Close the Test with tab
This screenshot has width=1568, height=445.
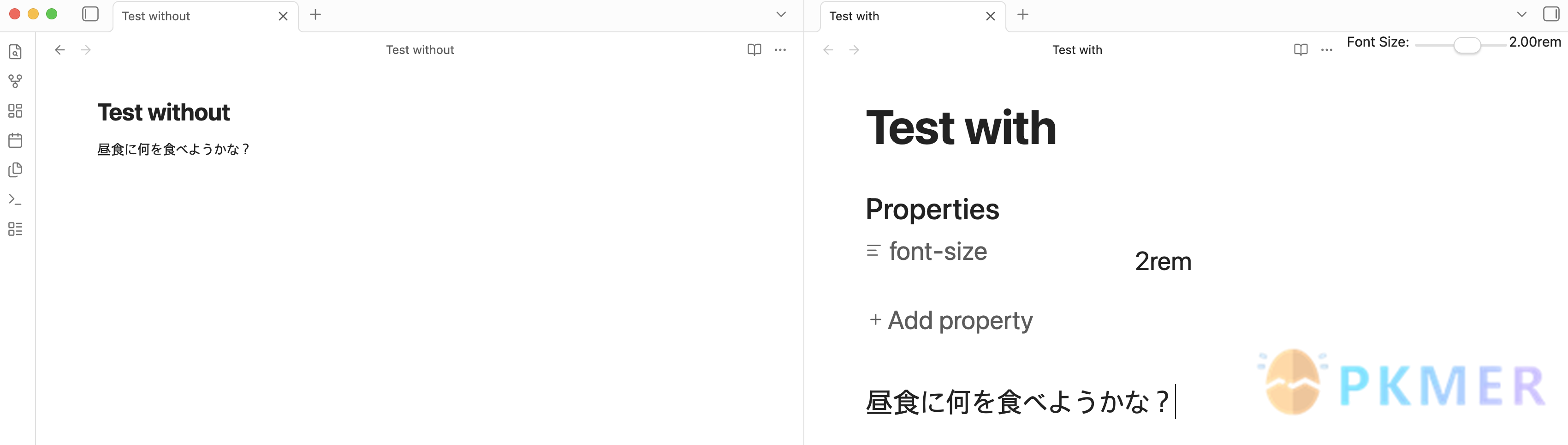click(990, 17)
